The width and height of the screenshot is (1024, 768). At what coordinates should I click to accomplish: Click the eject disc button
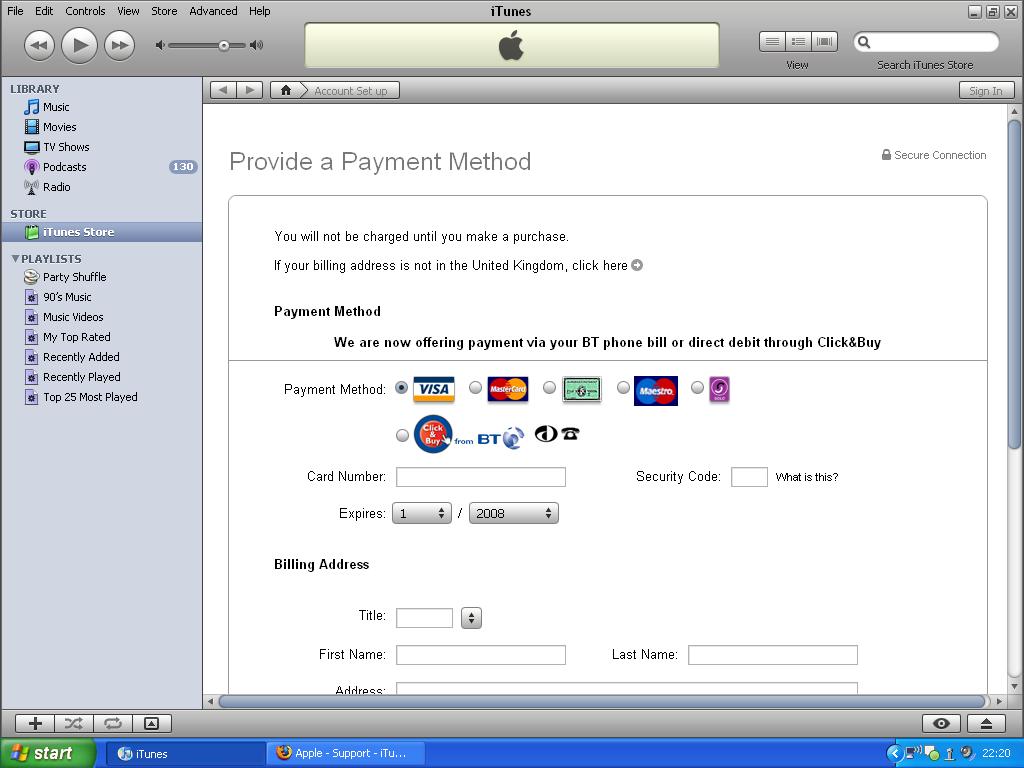tap(987, 723)
